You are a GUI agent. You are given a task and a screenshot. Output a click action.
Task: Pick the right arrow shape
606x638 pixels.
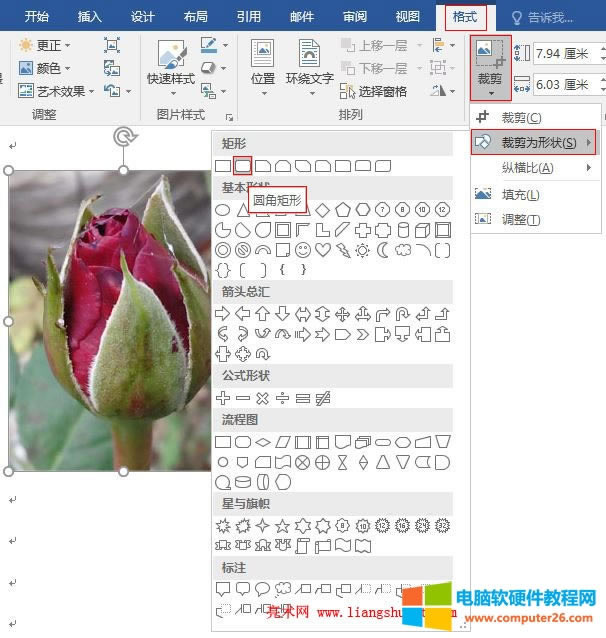click(223, 314)
